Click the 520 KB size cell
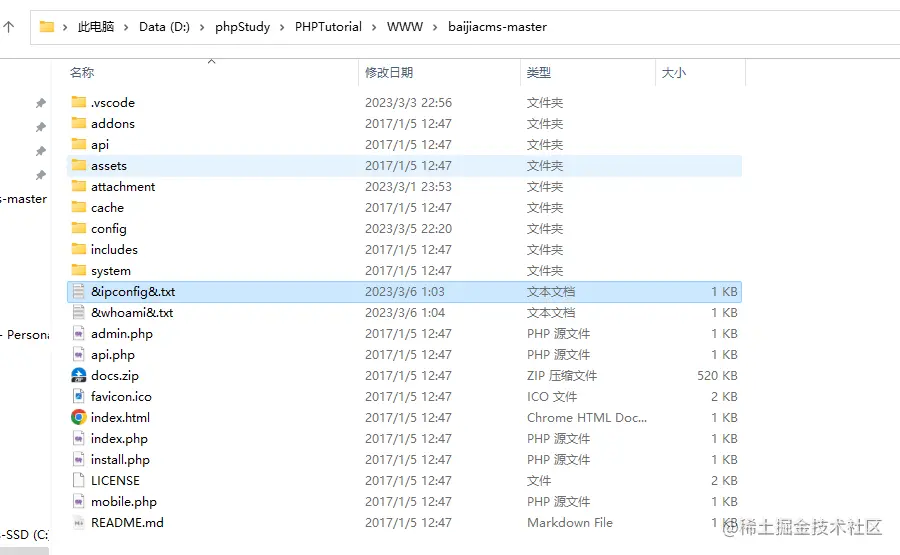This screenshot has width=900, height=555. tap(717, 375)
